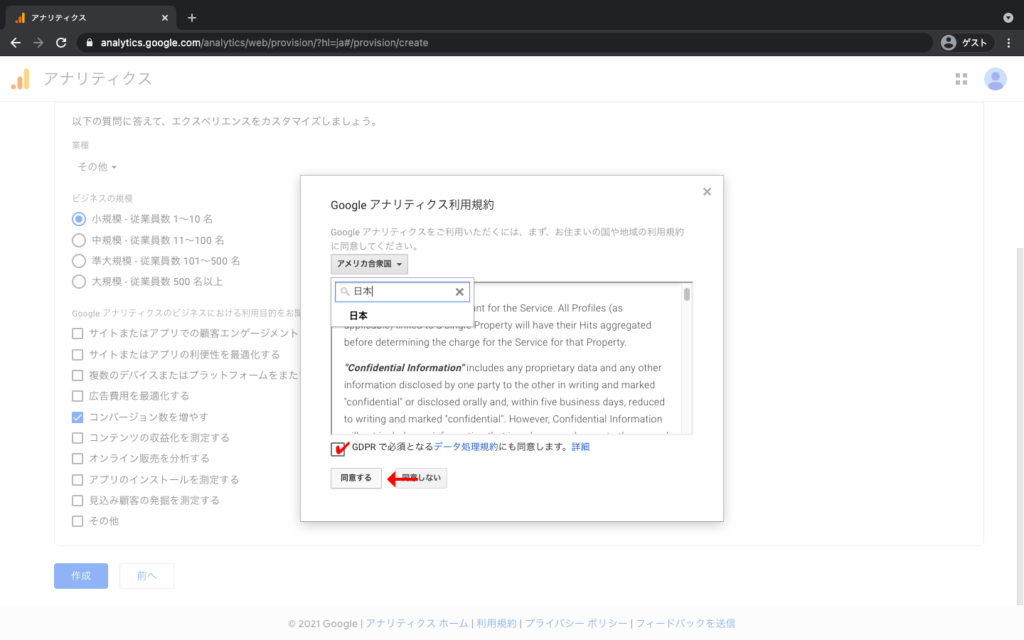Click the 作成 button
The image size is (1024, 640).
pos(81,576)
